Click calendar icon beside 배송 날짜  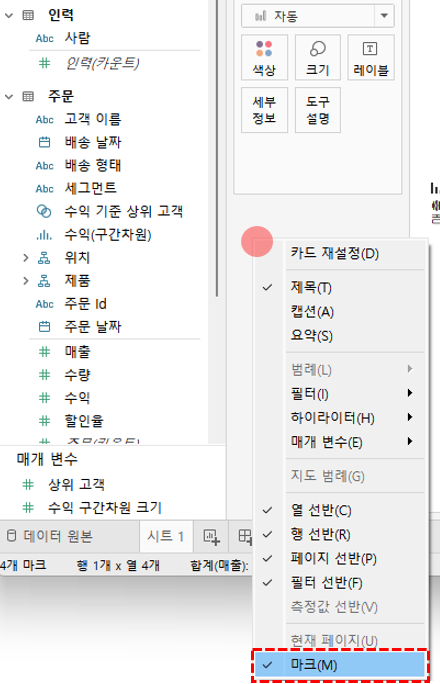tap(44, 142)
